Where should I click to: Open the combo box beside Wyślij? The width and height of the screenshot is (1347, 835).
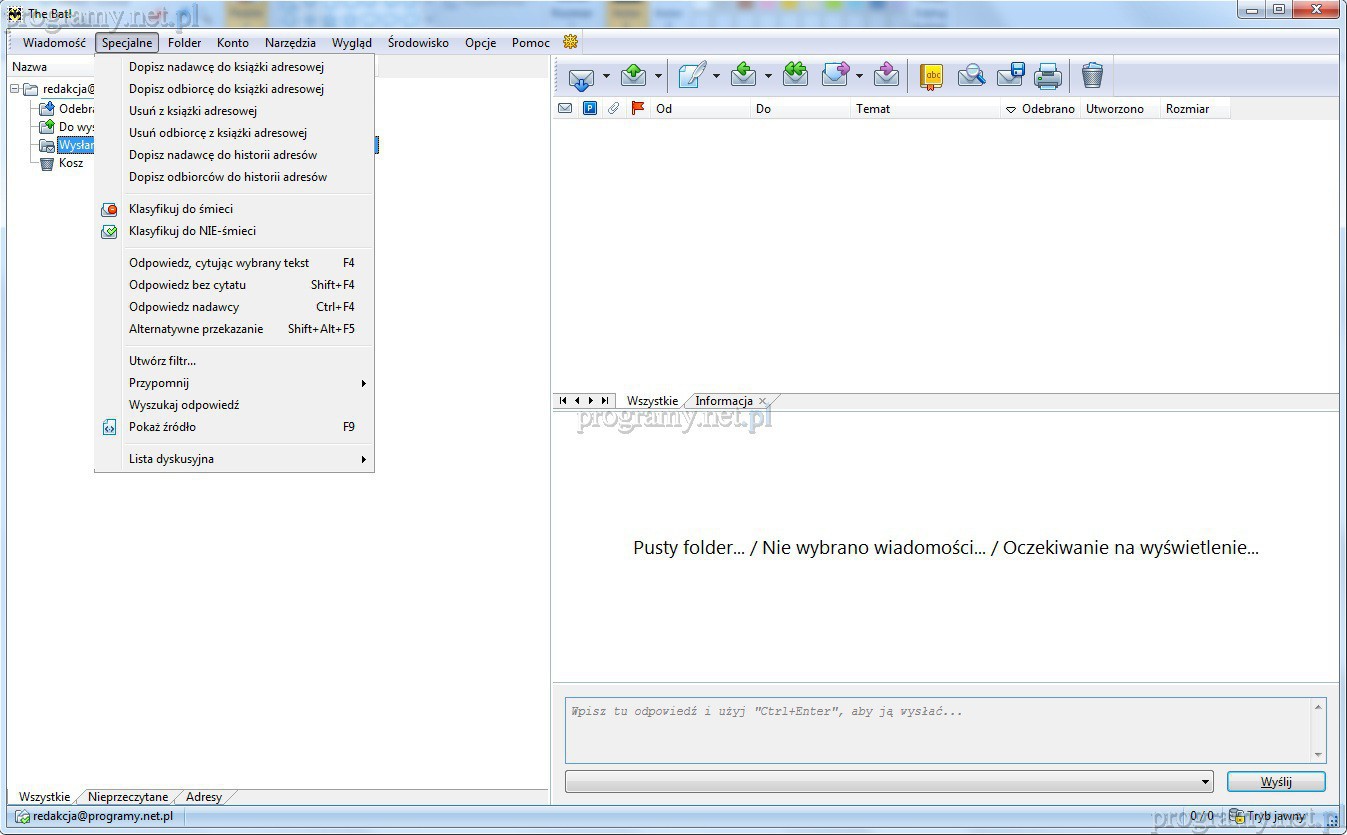coord(1206,782)
